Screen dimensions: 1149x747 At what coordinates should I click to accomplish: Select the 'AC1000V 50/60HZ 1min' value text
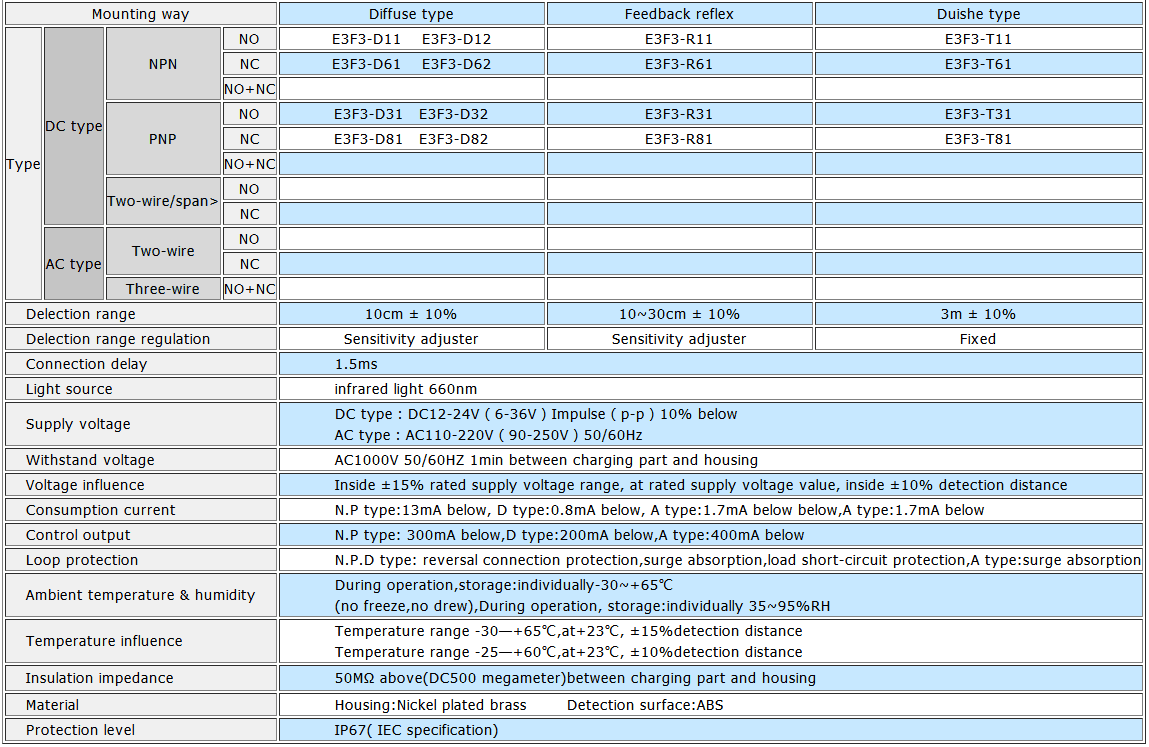click(546, 460)
